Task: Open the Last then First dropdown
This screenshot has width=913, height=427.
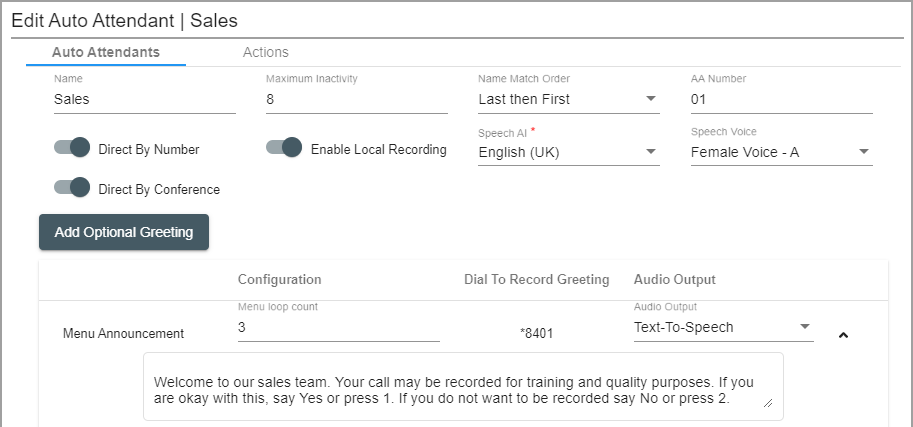Action: 569,100
